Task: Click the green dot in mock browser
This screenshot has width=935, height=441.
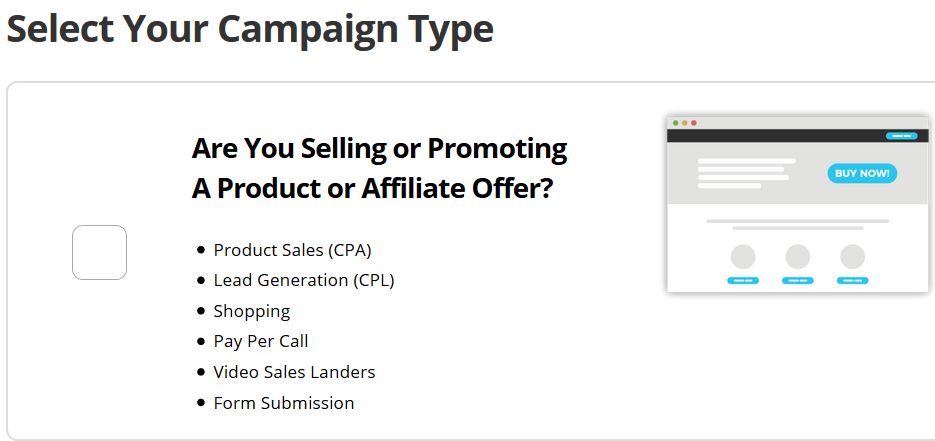Action: point(676,123)
